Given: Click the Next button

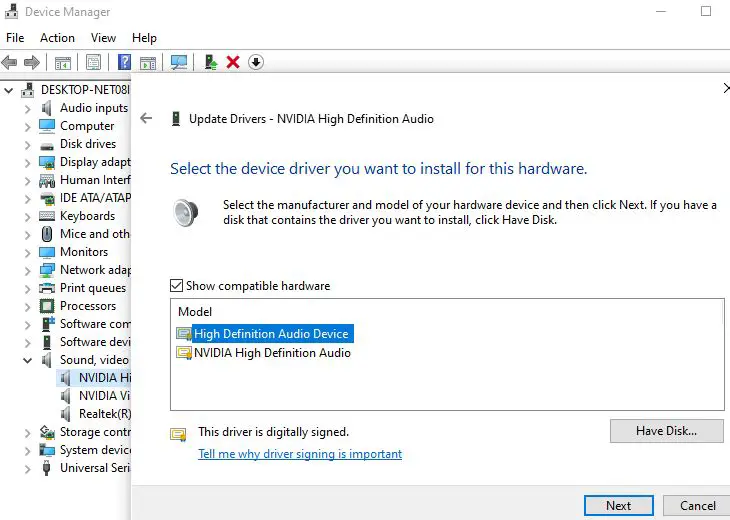Looking at the screenshot, I should 619,506.
